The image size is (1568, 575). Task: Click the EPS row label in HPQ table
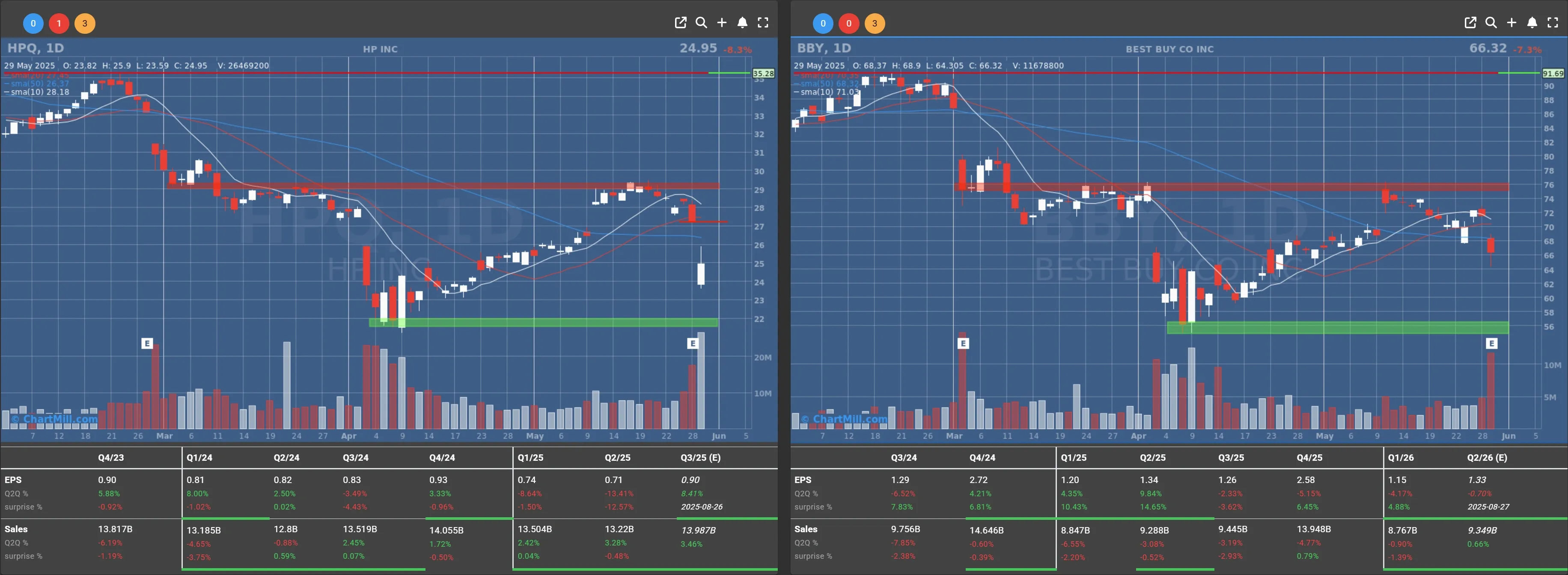(x=13, y=480)
